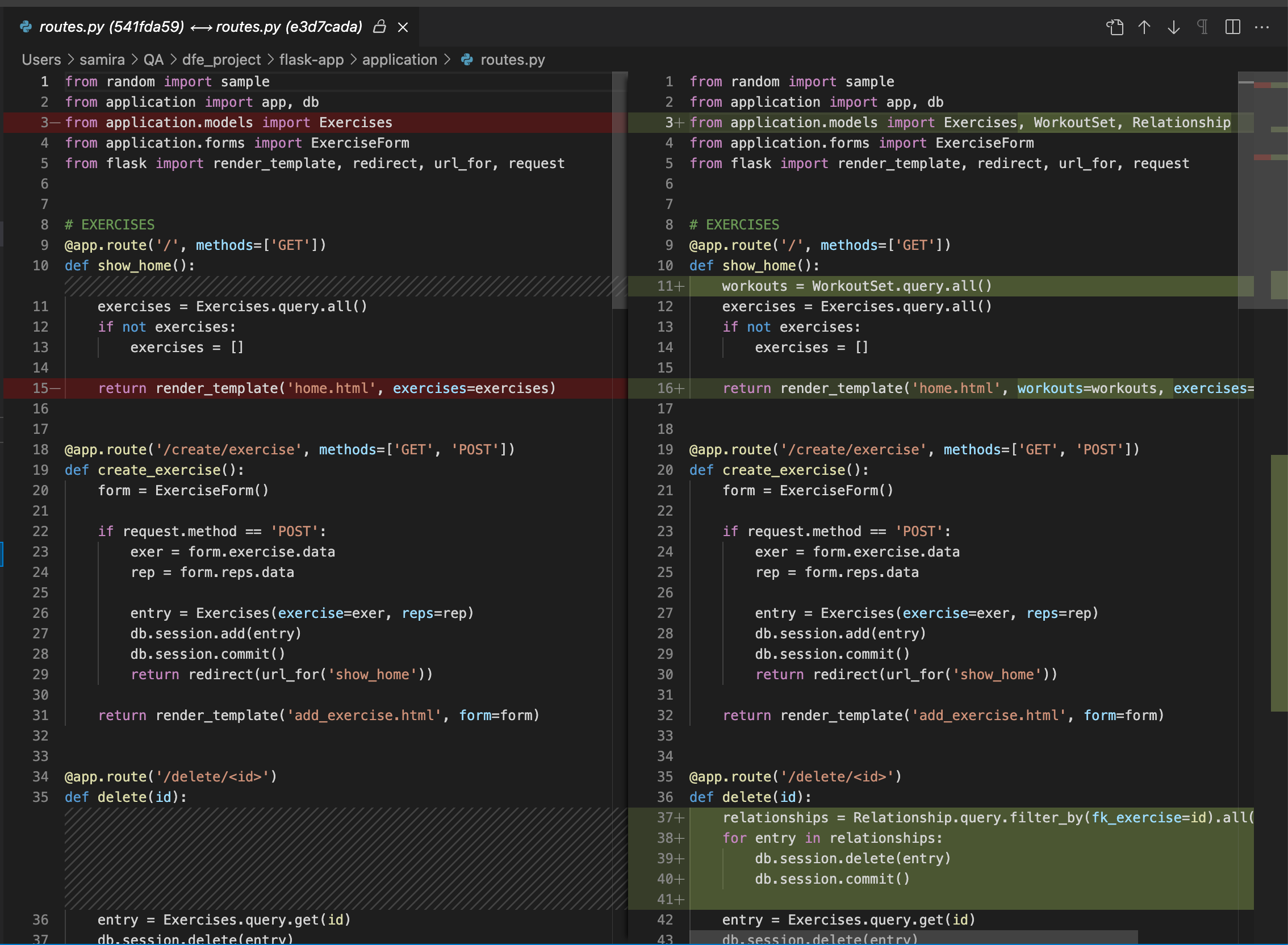Open the application breadcrumb dropdown
Viewport: 1288px width, 945px height.
tap(399, 60)
